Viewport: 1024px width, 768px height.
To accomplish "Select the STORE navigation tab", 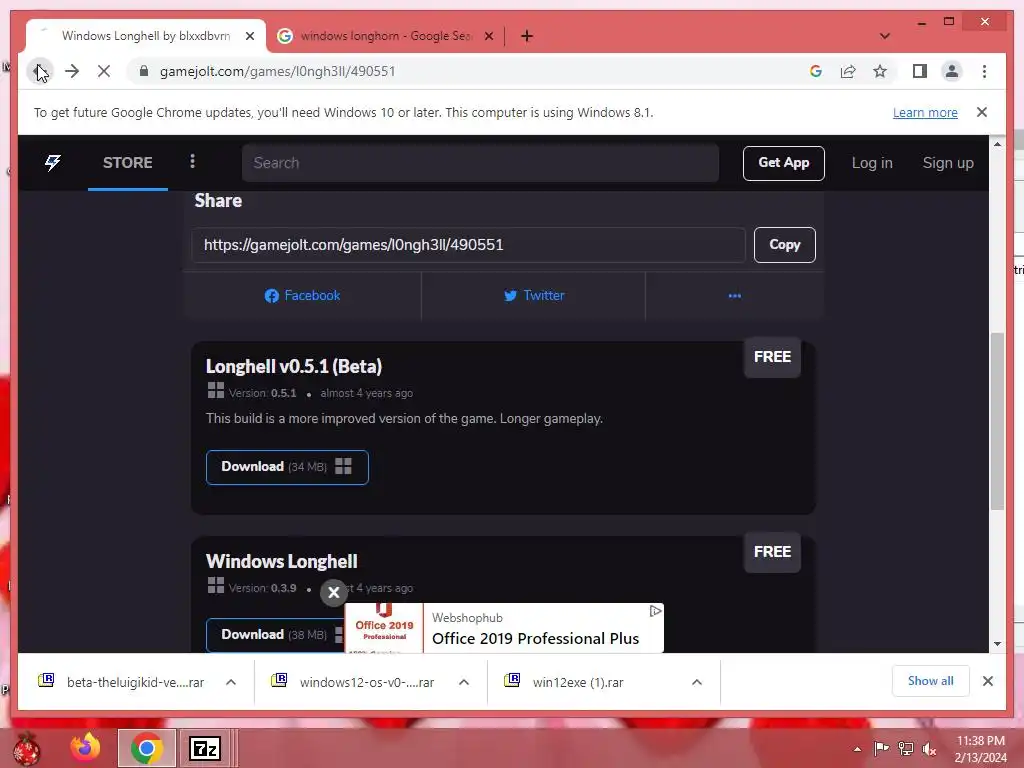I will pyautogui.click(x=127, y=163).
